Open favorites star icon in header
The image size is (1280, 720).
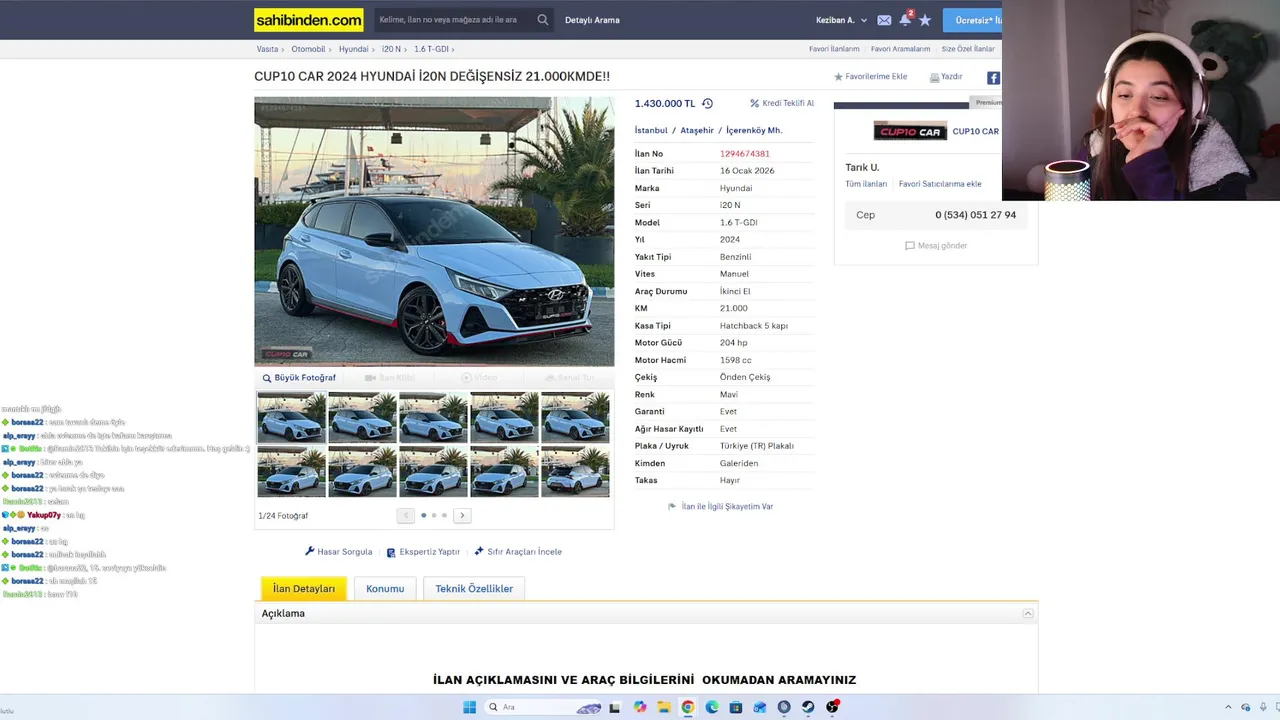pyautogui.click(x=925, y=20)
